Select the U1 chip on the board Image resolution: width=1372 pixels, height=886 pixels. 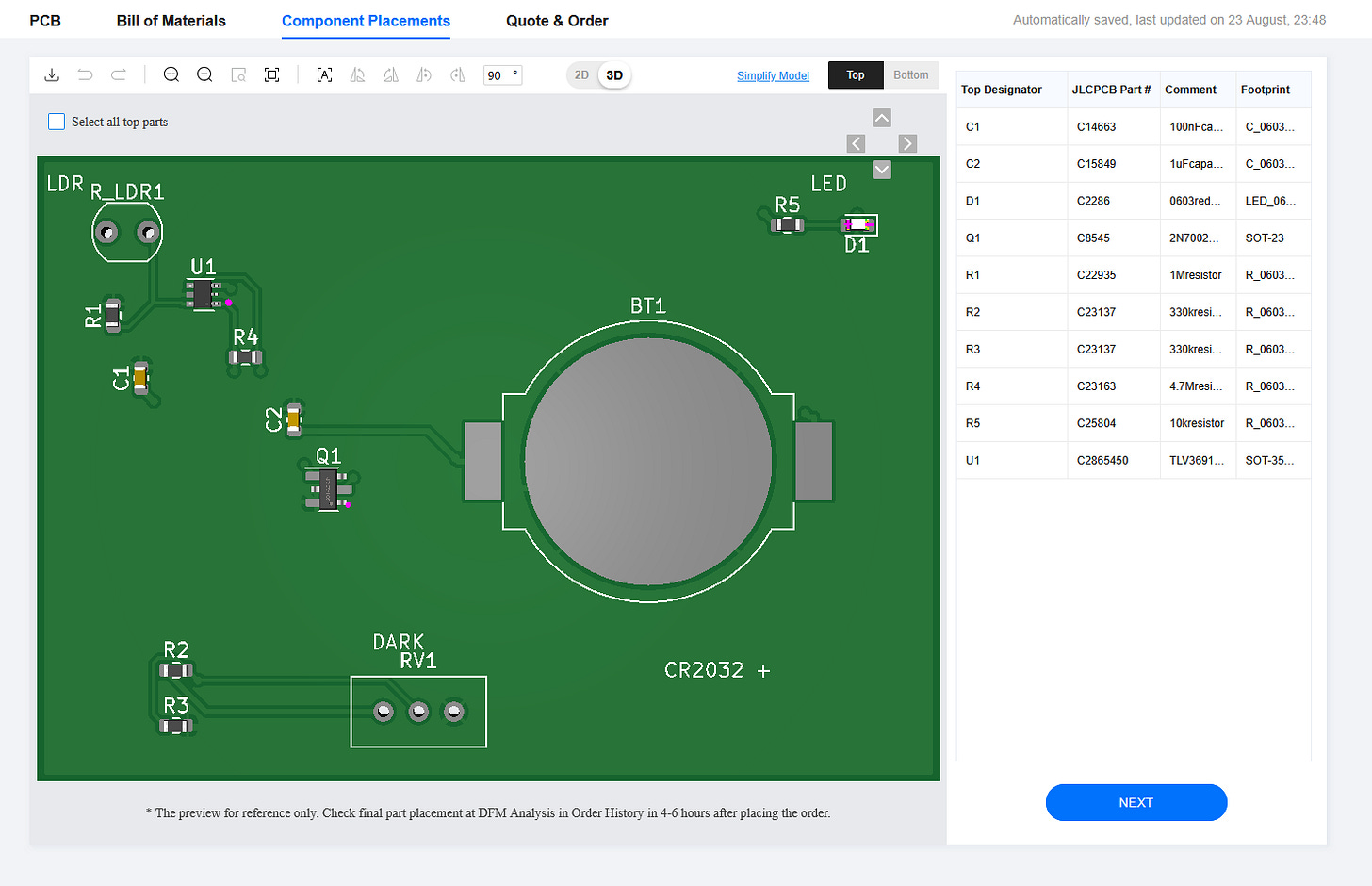203,295
